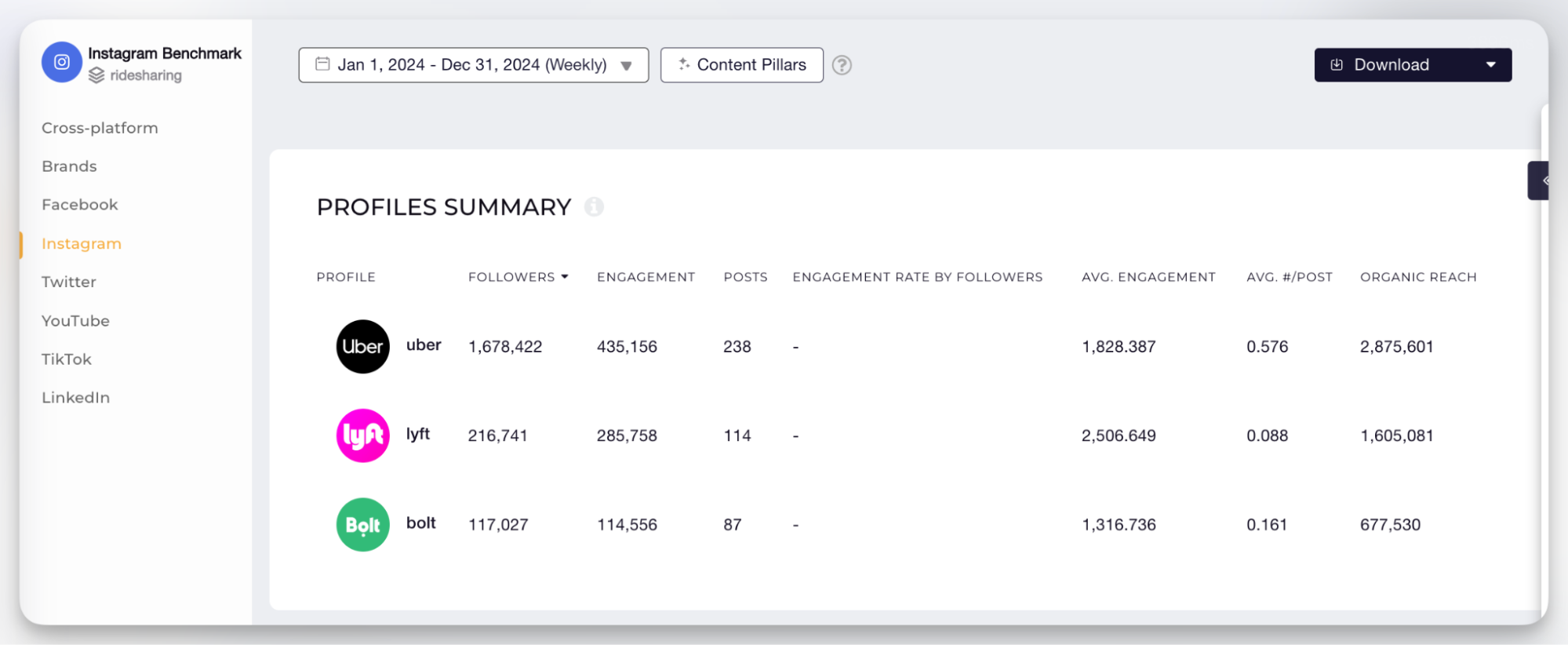The width and height of the screenshot is (1568, 645).
Task: Open the TikTok section
Action: pyautogui.click(x=67, y=359)
